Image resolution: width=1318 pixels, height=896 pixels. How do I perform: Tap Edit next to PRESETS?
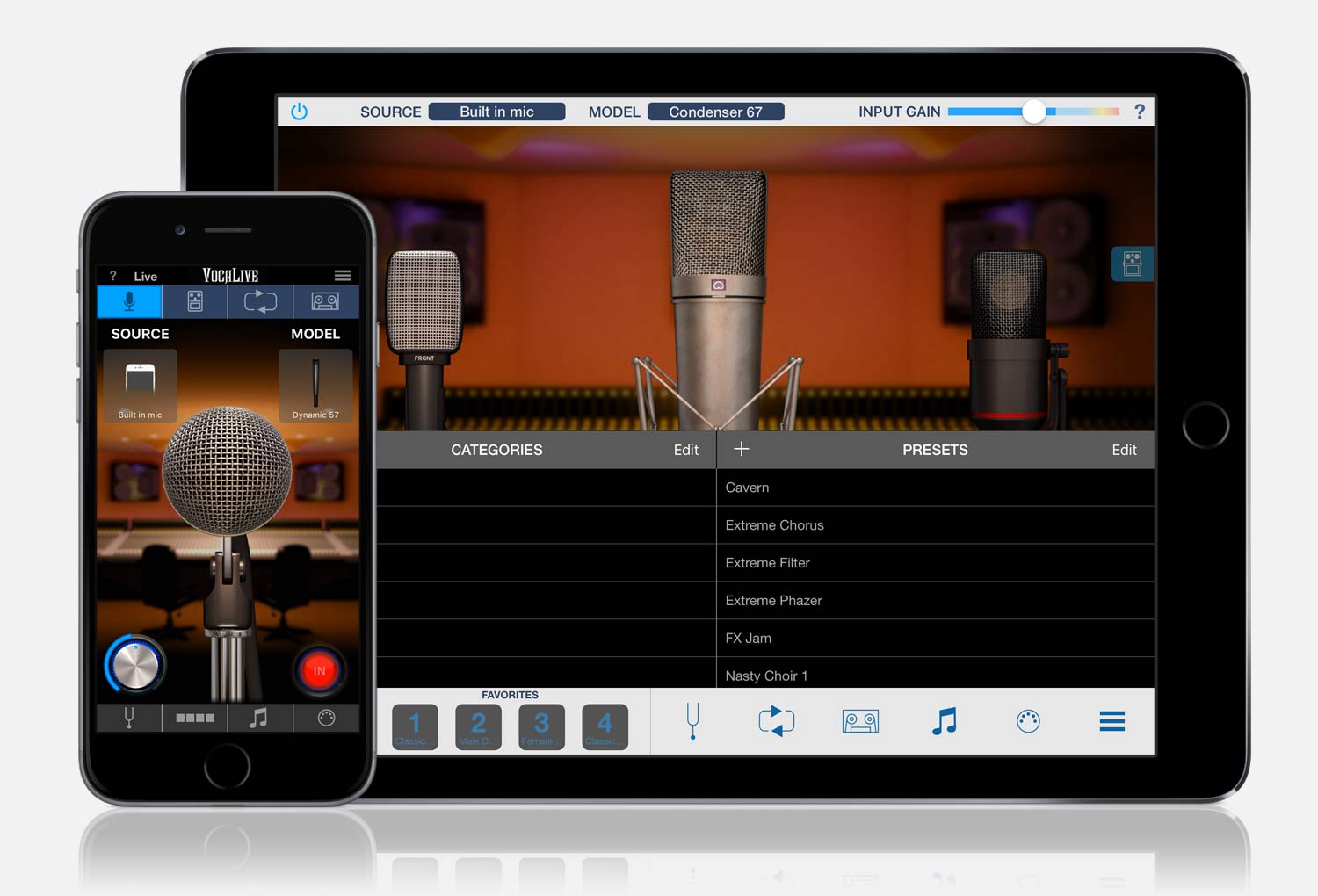(1124, 450)
